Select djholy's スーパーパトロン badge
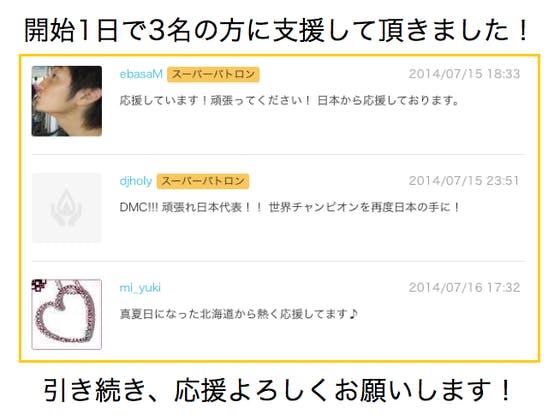560x420 pixels. point(203,181)
